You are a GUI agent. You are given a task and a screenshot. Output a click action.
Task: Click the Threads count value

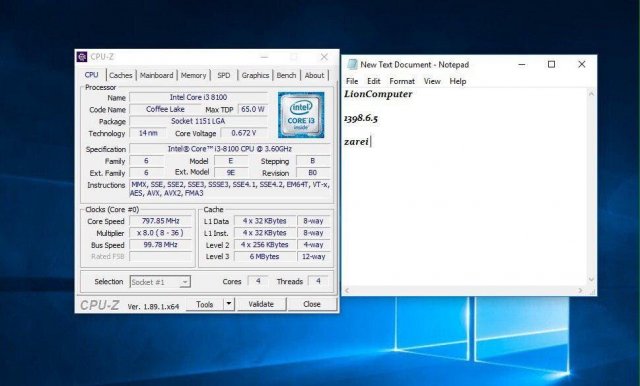click(x=318, y=281)
